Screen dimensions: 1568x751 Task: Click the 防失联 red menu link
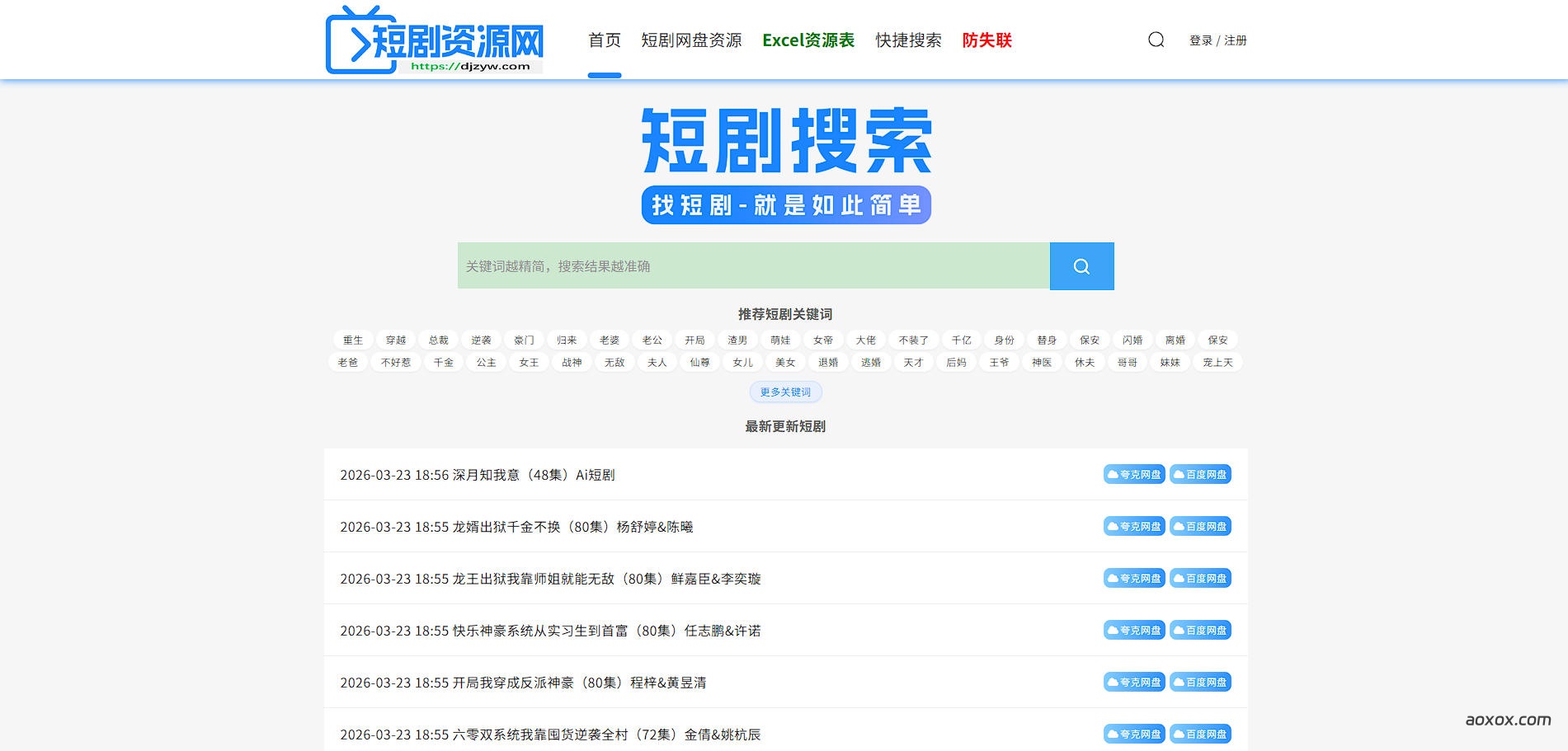tap(986, 40)
